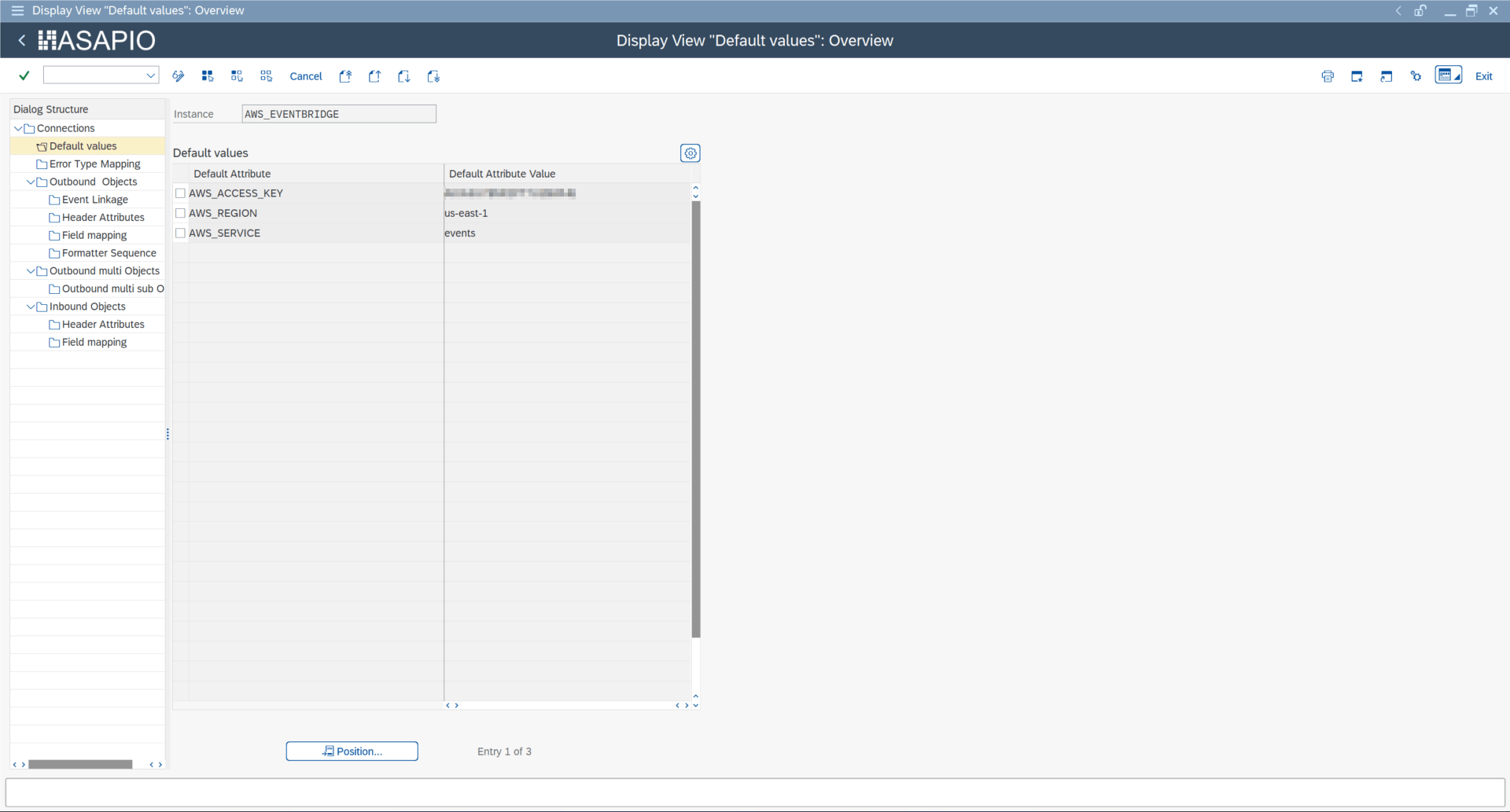
Task: Click the Select All icon
Action: (x=208, y=76)
